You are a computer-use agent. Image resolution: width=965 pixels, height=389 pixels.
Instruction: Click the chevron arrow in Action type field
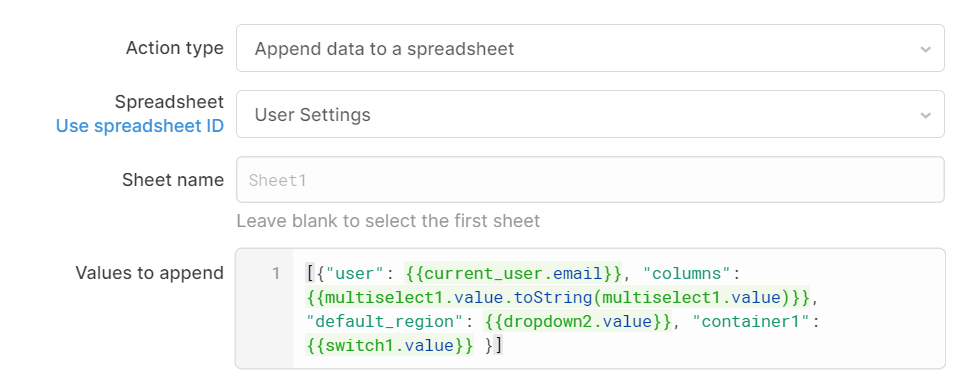point(925,49)
